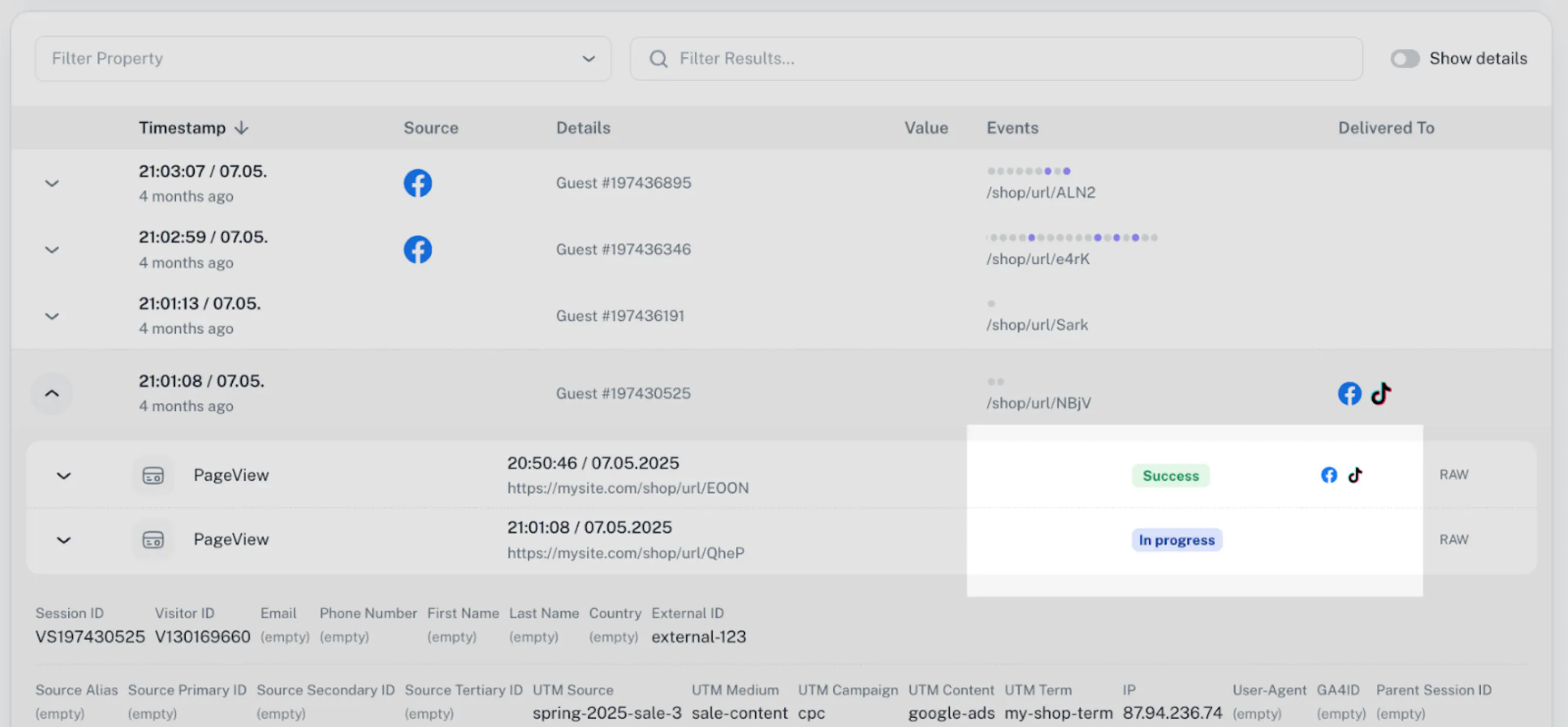Click the Source column header

(x=430, y=128)
